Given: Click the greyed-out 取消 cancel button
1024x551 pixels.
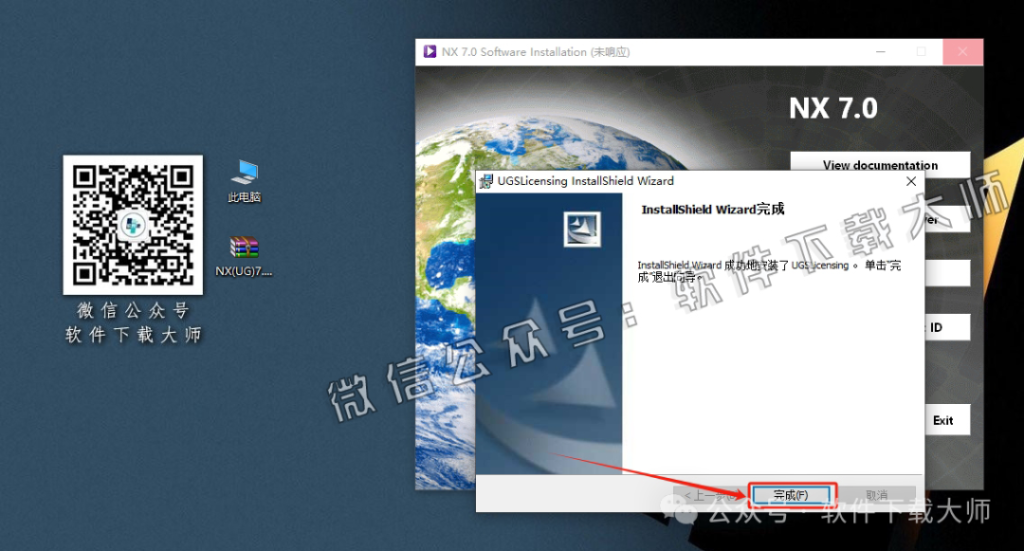Looking at the screenshot, I should pos(876,495).
